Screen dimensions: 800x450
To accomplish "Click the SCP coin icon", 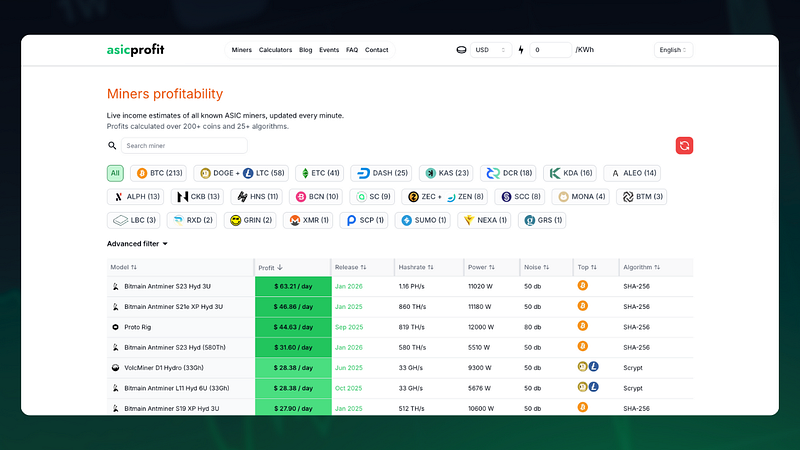I will point(351,220).
